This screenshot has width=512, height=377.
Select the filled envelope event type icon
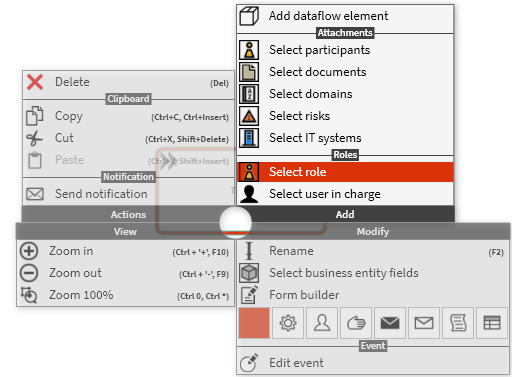[390, 323]
